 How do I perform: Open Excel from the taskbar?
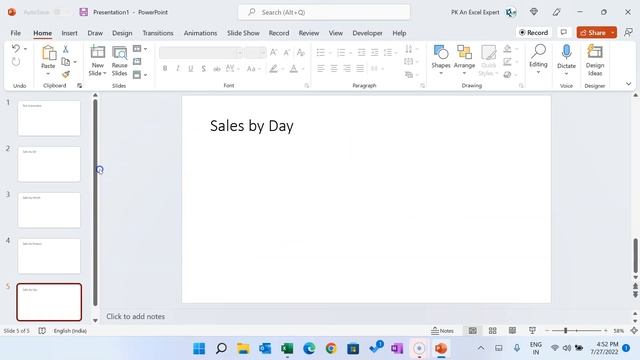(x=287, y=349)
